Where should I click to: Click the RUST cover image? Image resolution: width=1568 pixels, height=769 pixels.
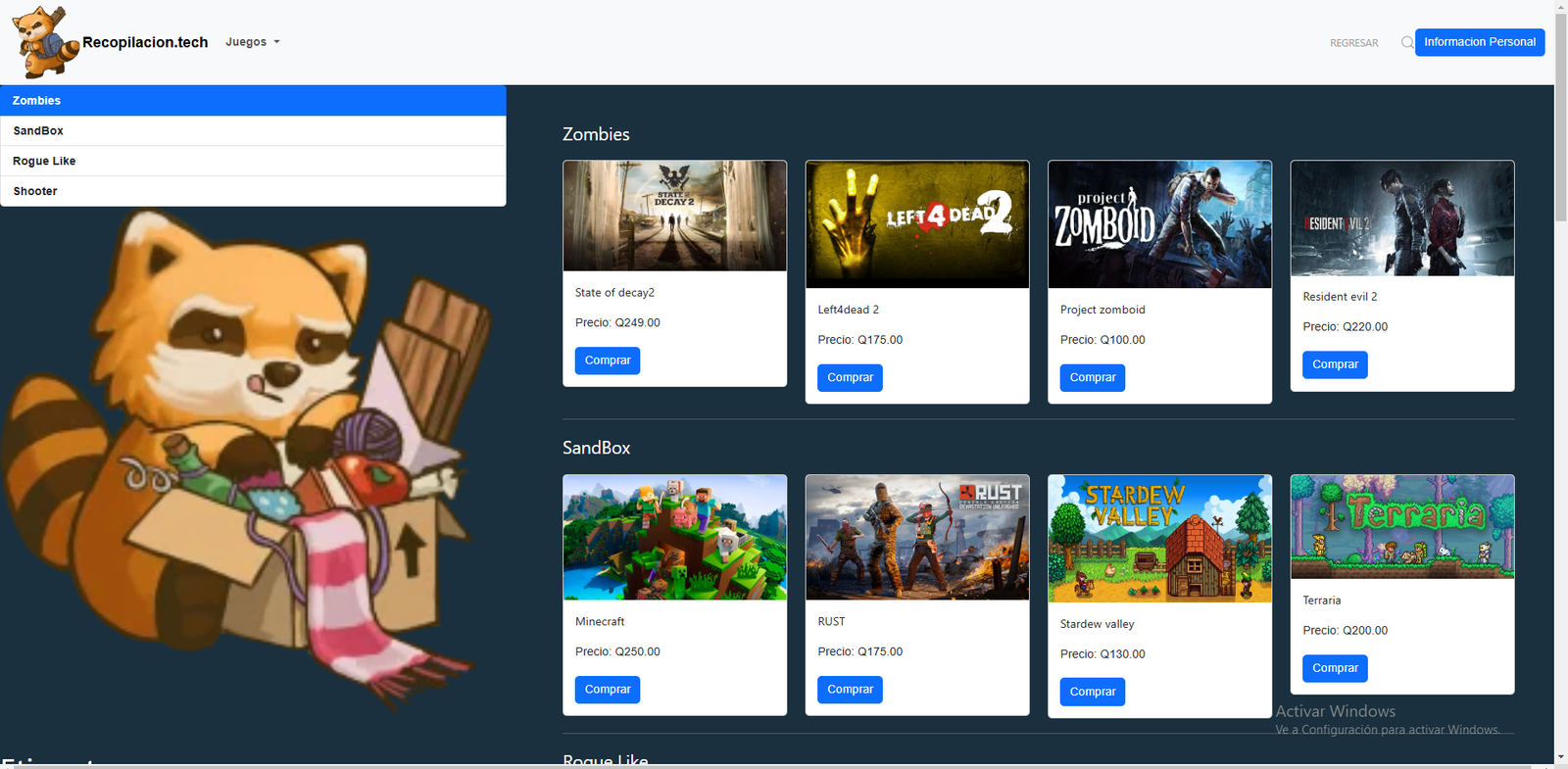[x=917, y=538]
